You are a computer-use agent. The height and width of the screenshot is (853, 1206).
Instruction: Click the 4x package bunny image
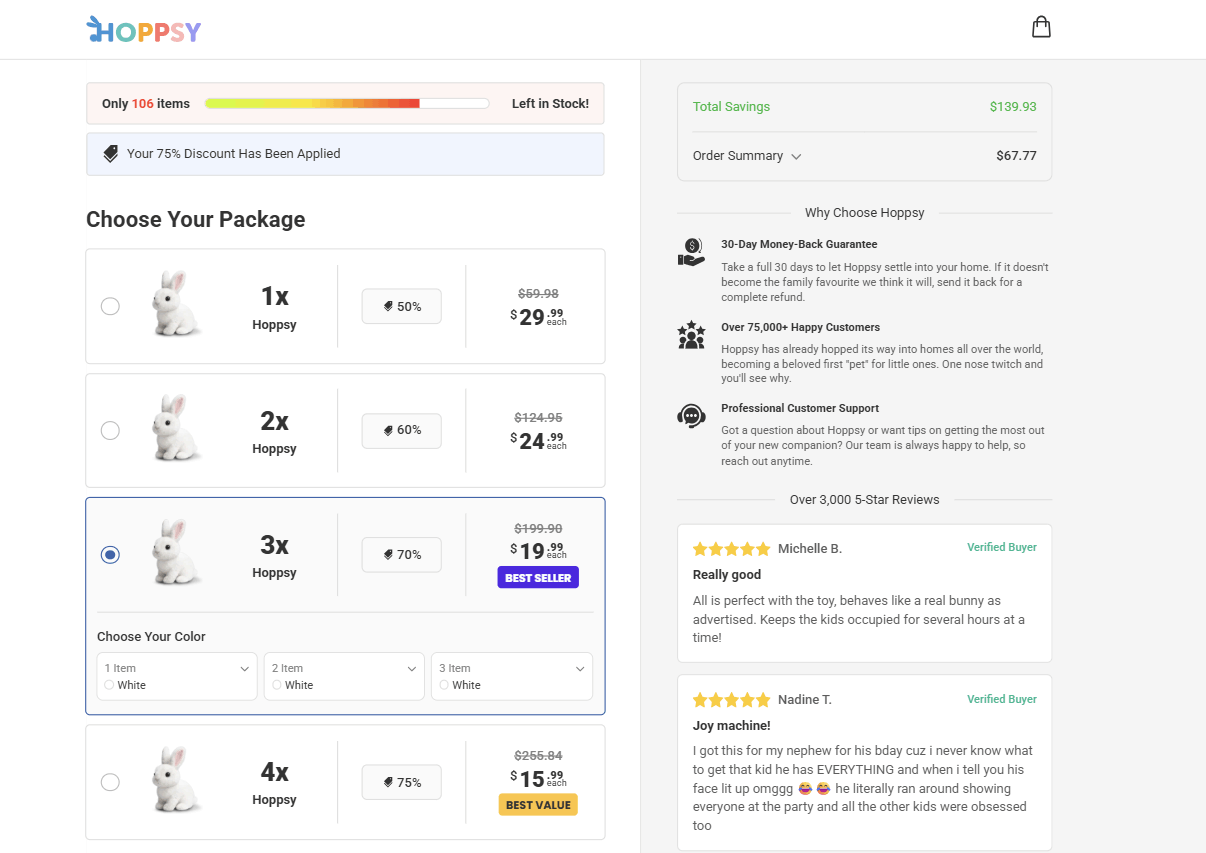pos(176,779)
